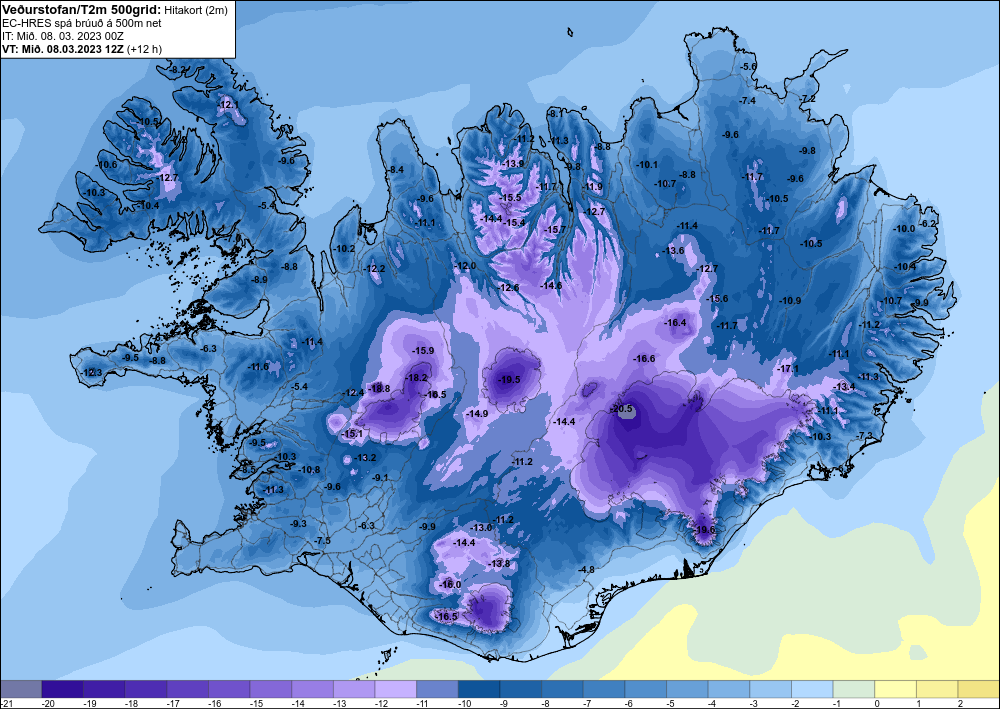This screenshot has height=709, width=1000.
Task: Click the -11.6 temperature label
Action: click(x=258, y=367)
